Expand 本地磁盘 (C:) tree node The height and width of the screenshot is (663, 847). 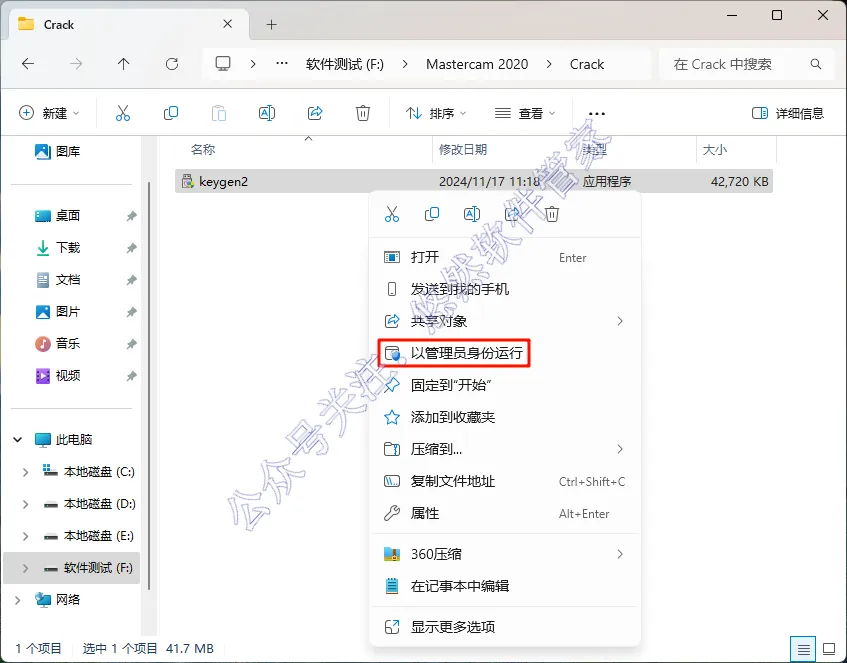tap(25, 472)
